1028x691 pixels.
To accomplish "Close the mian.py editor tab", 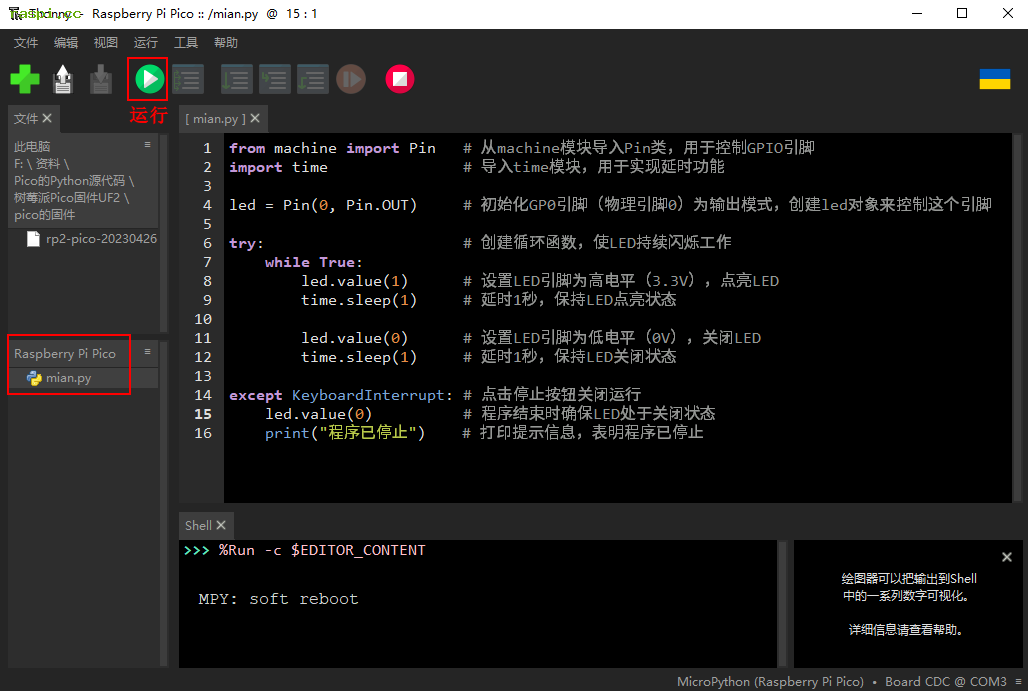I will [x=255, y=118].
